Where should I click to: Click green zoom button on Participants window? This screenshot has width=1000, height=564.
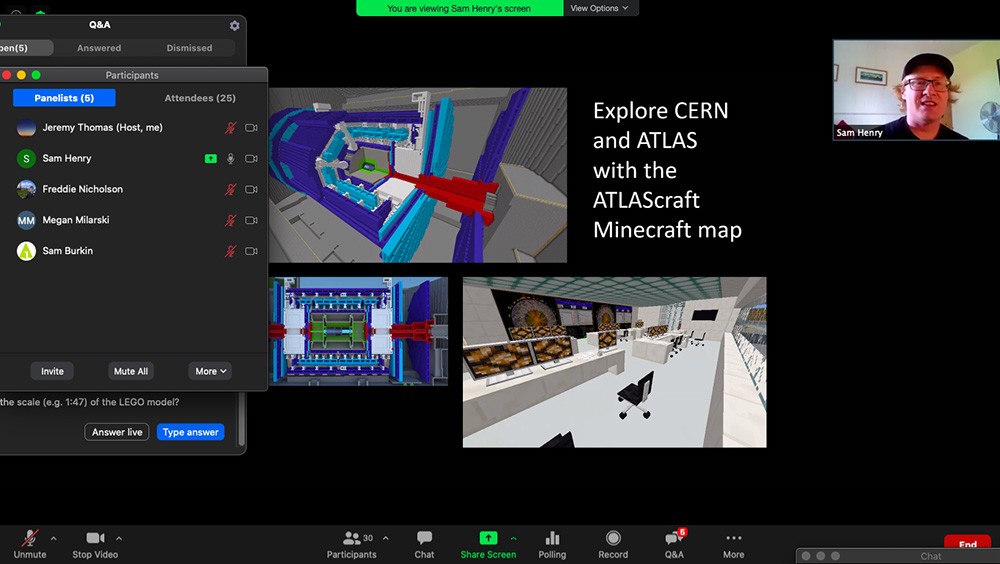click(36, 75)
